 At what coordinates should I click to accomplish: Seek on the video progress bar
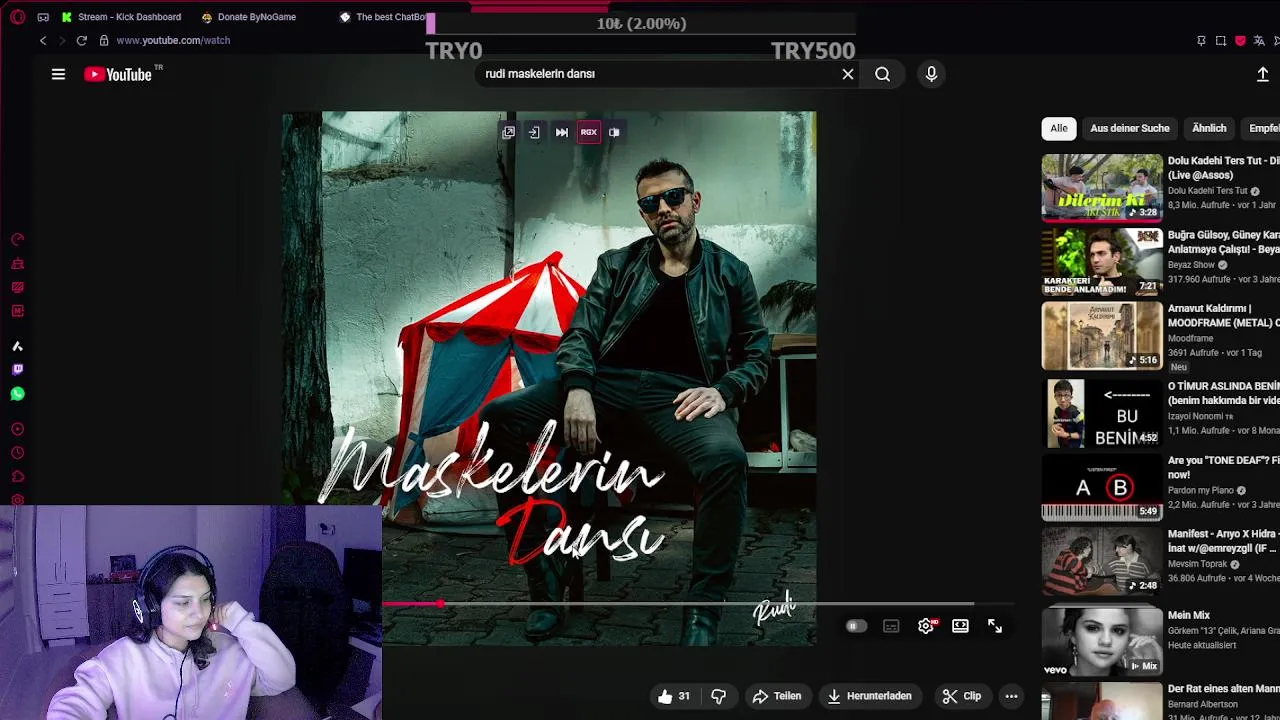click(700, 604)
